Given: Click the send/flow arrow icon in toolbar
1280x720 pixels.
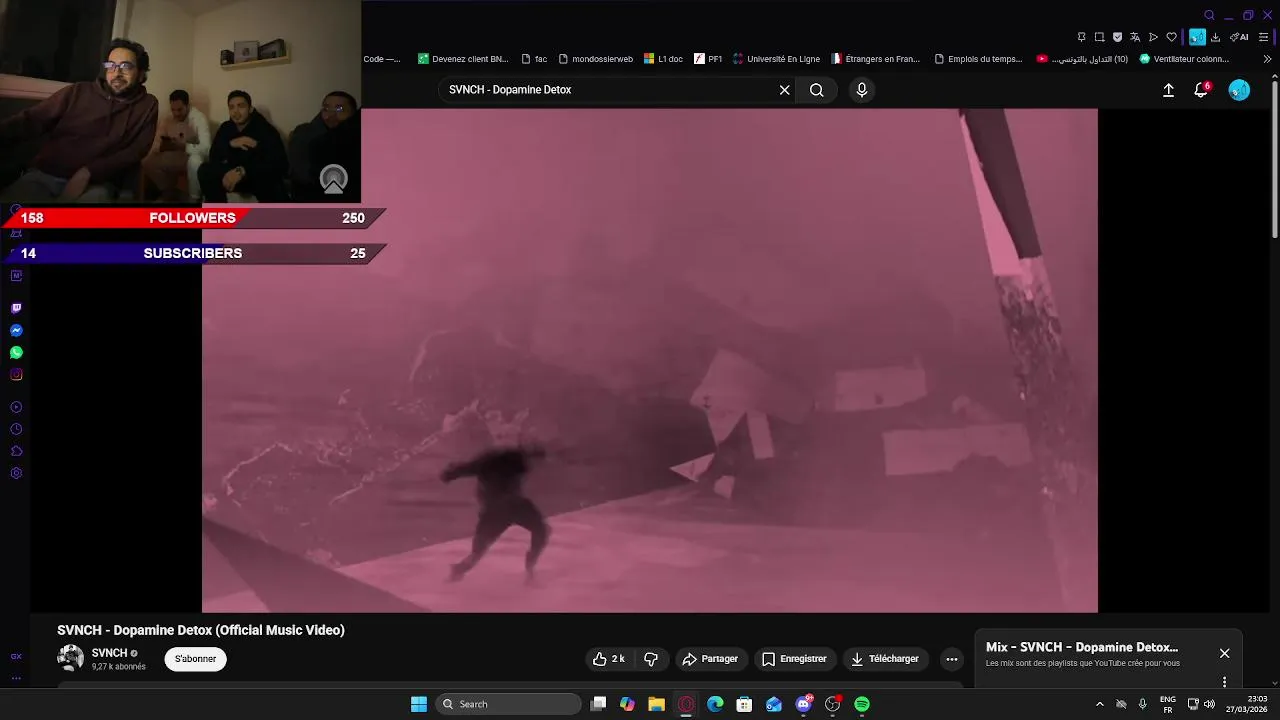Looking at the screenshot, I should [1153, 37].
